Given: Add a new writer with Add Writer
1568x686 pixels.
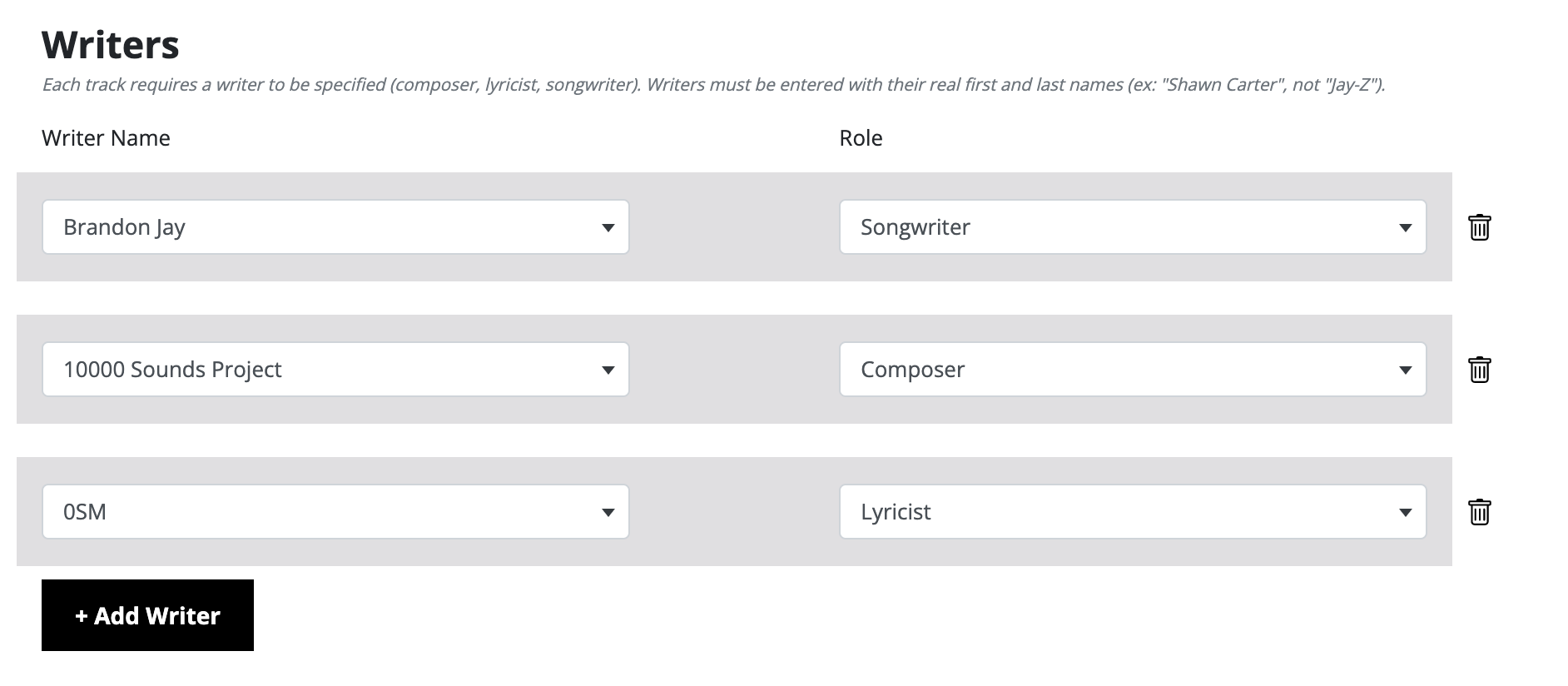Looking at the screenshot, I should (x=147, y=615).
